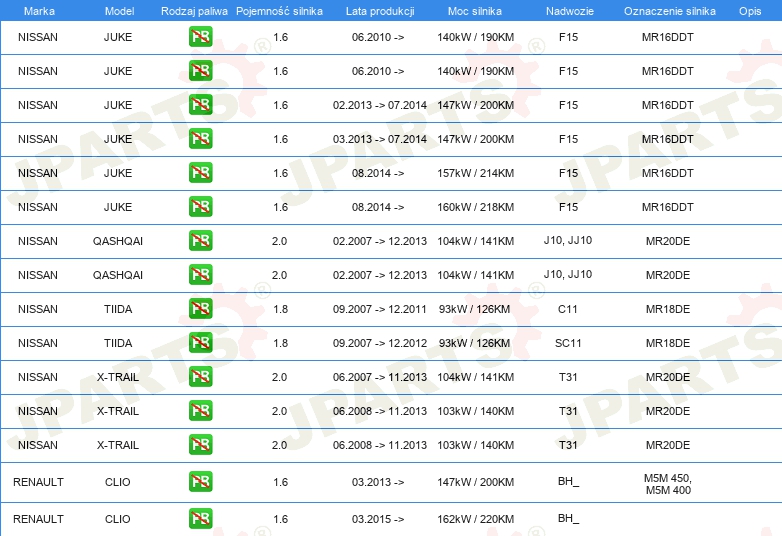Image resolution: width=782 pixels, height=536 pixels.
Task: Click the Marka column header
Action: coord(39,11)
